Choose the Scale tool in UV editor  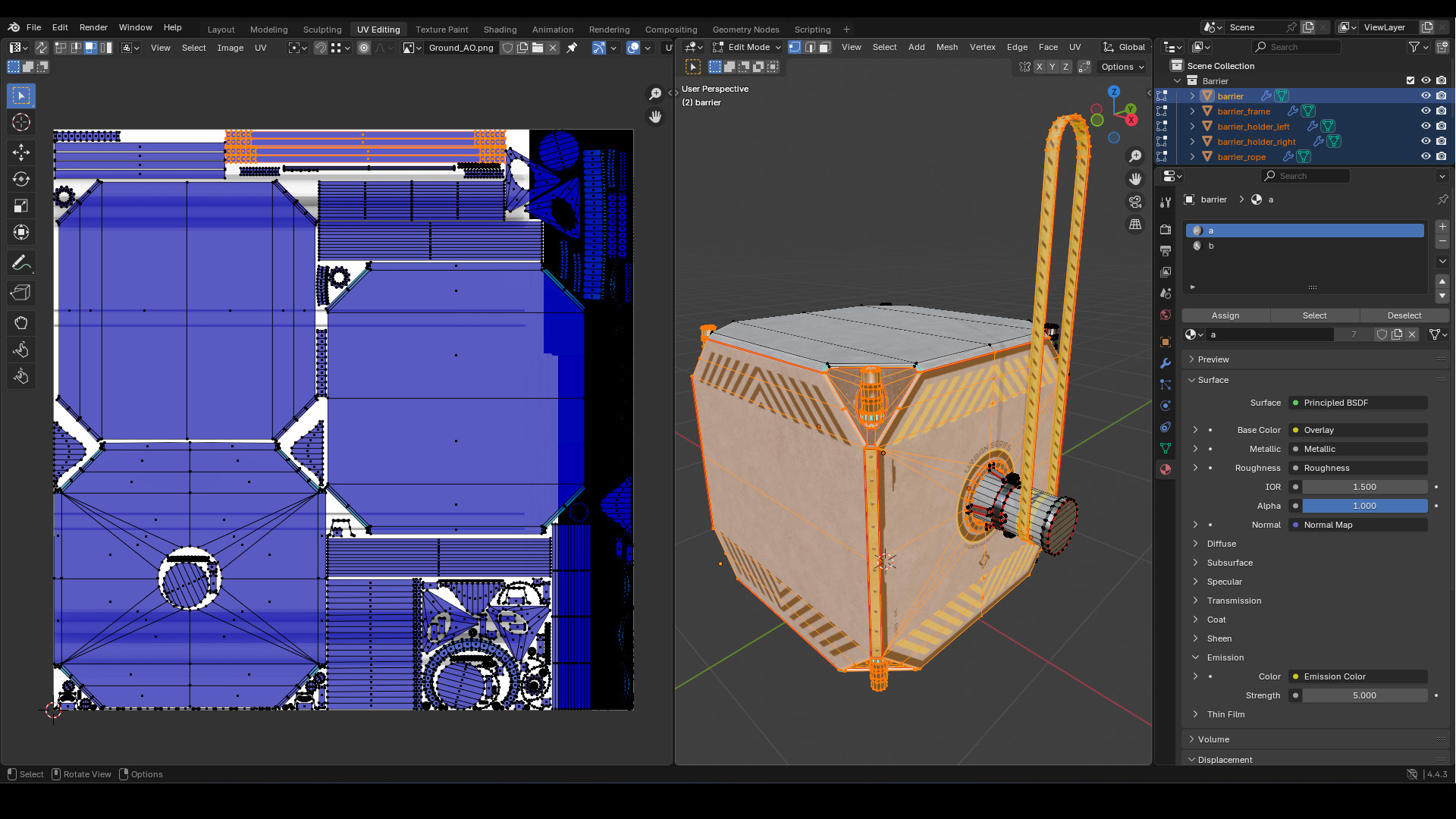(21, 206)
